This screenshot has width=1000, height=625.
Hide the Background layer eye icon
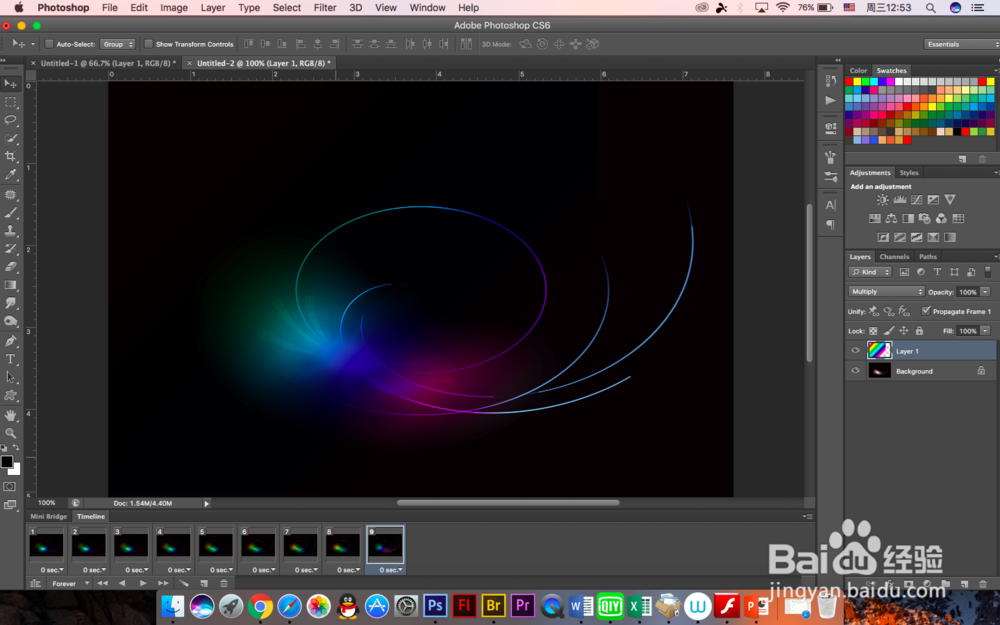[x=855, y=371]
